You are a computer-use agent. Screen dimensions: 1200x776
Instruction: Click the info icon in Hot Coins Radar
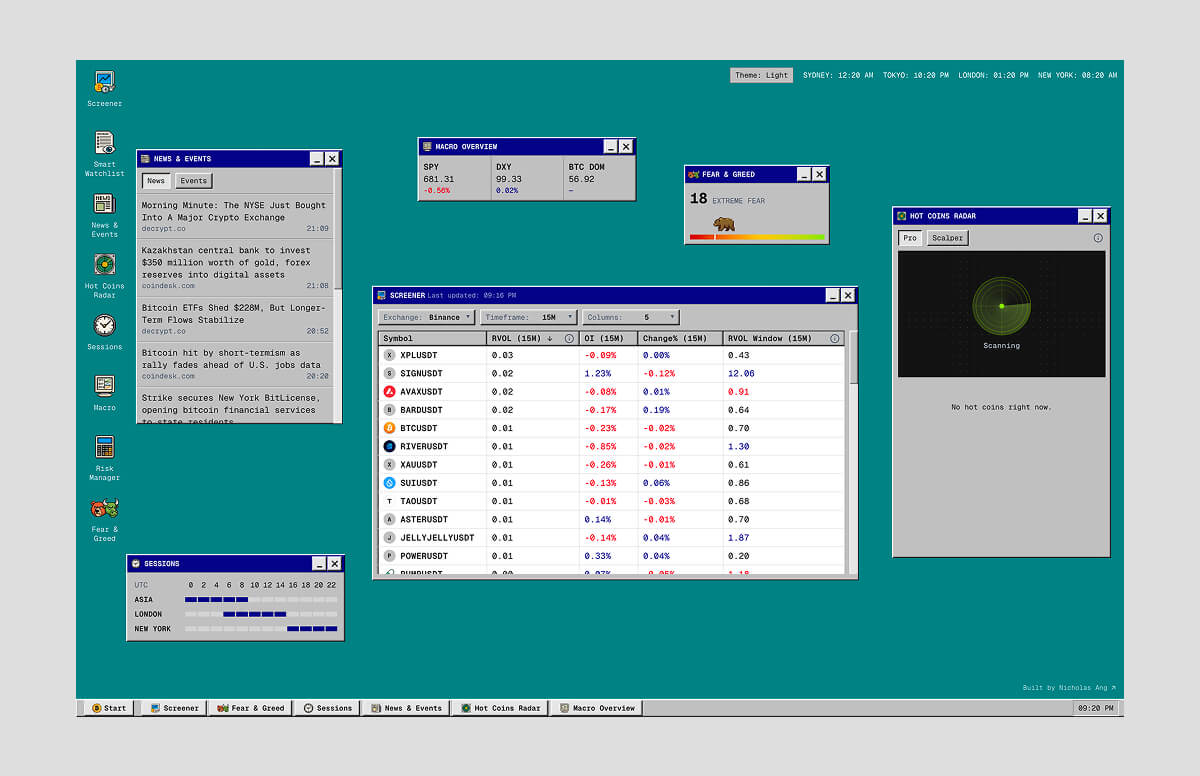pyautogui.click(x=1097, y=238)
